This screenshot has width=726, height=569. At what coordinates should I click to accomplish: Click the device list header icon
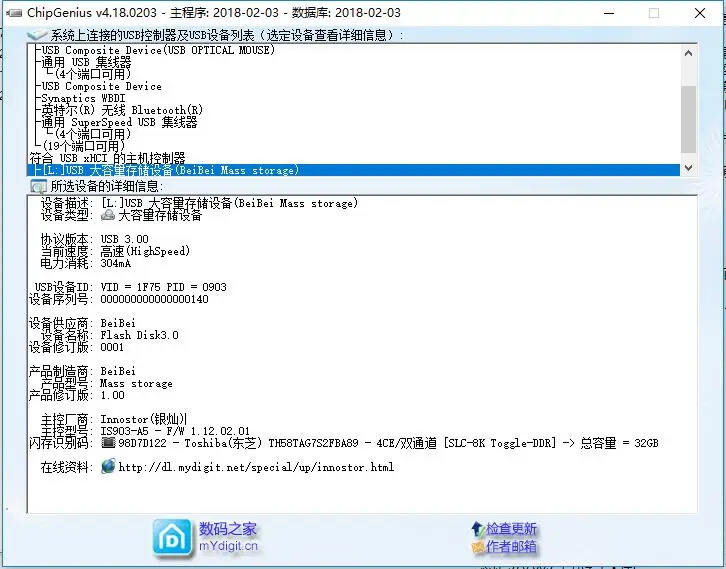click(37, 35)
